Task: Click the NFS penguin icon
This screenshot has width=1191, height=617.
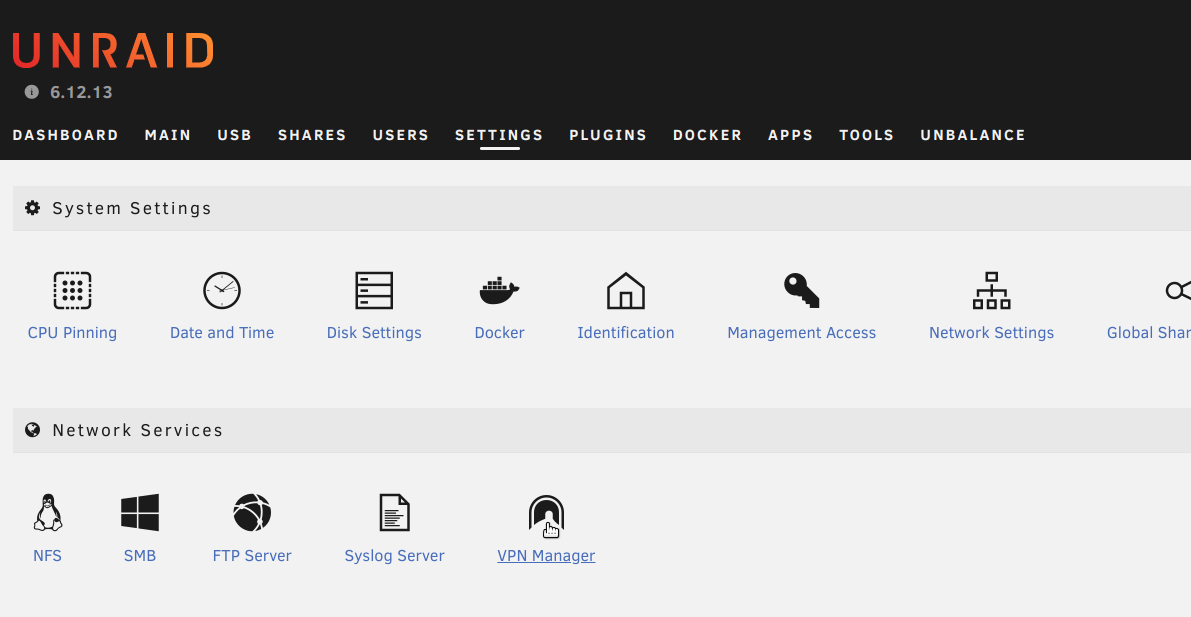Action: tap(47, 513)
